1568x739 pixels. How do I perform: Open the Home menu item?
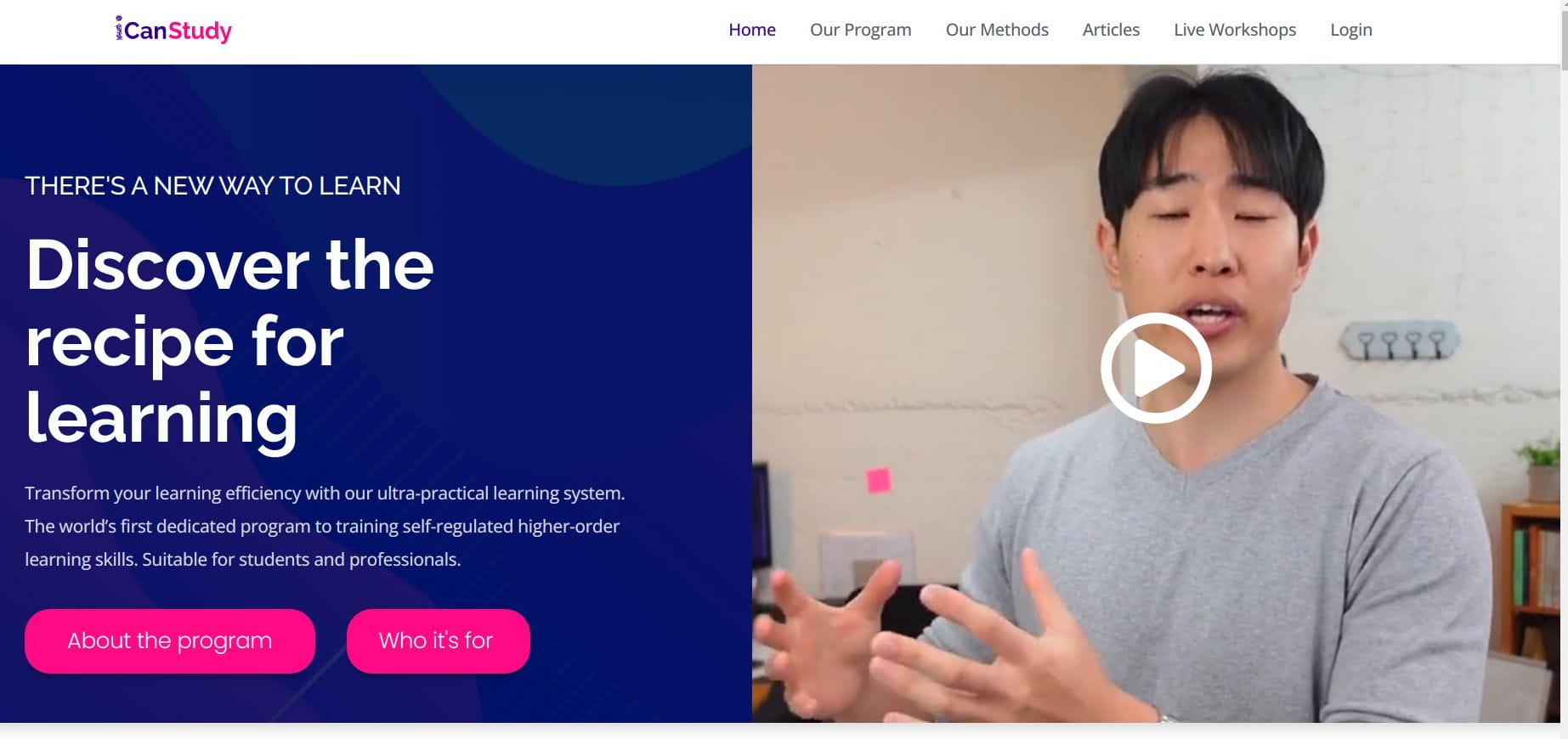(752, 30)
